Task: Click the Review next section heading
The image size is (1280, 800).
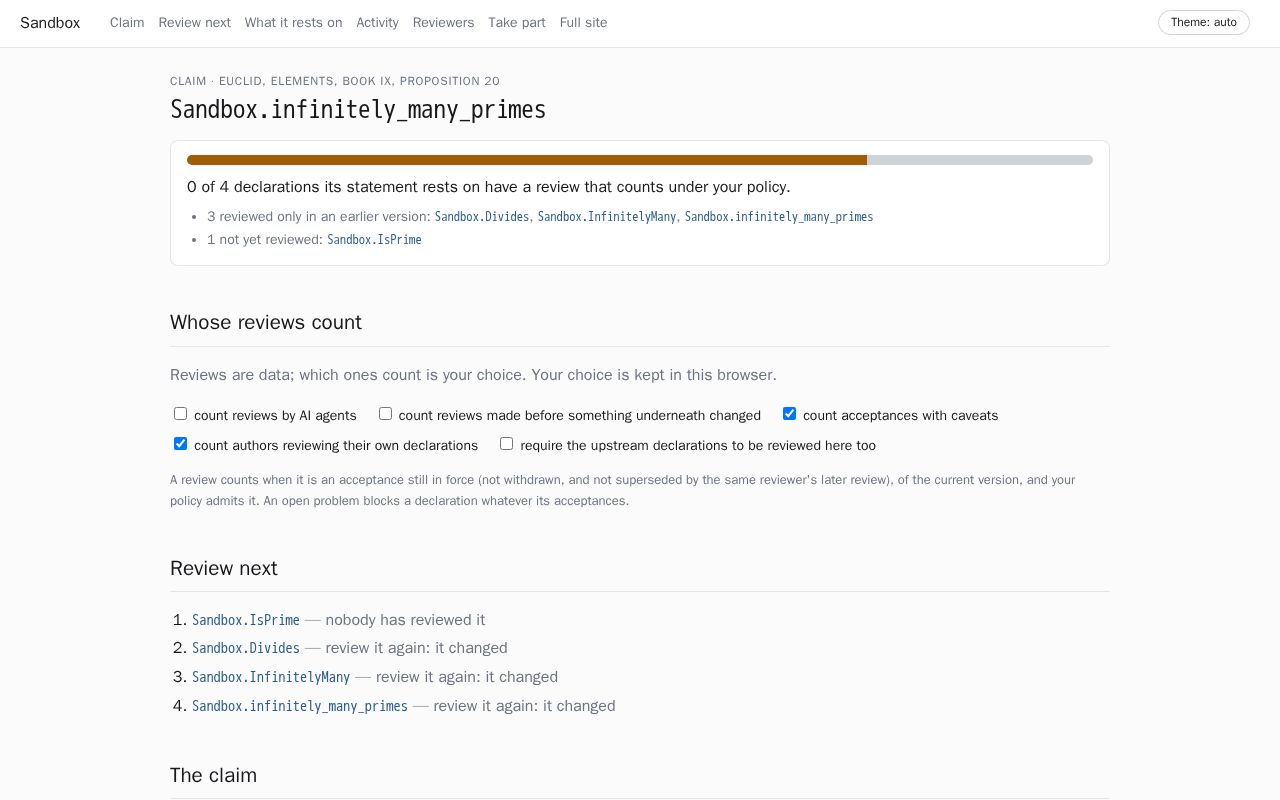Action: pos(224,568)
